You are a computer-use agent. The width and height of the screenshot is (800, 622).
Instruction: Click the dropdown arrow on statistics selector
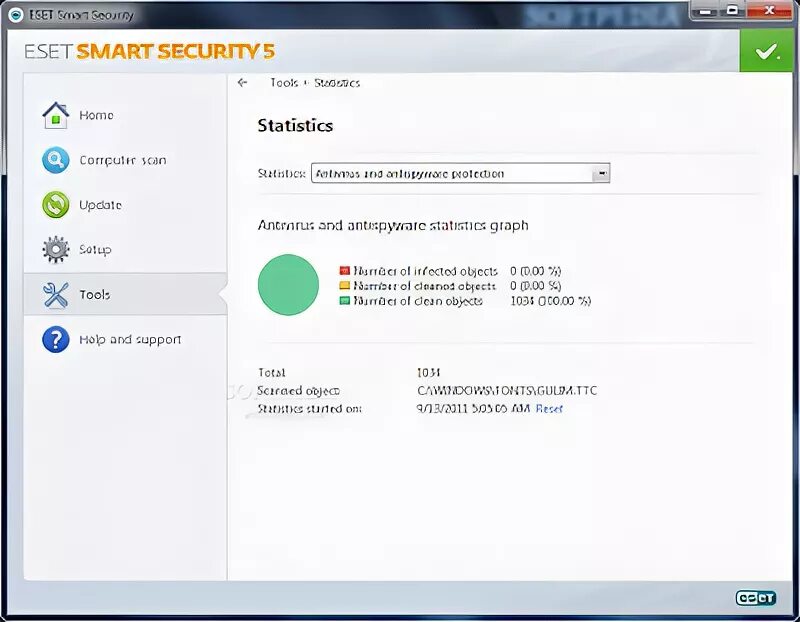point(602,172)
